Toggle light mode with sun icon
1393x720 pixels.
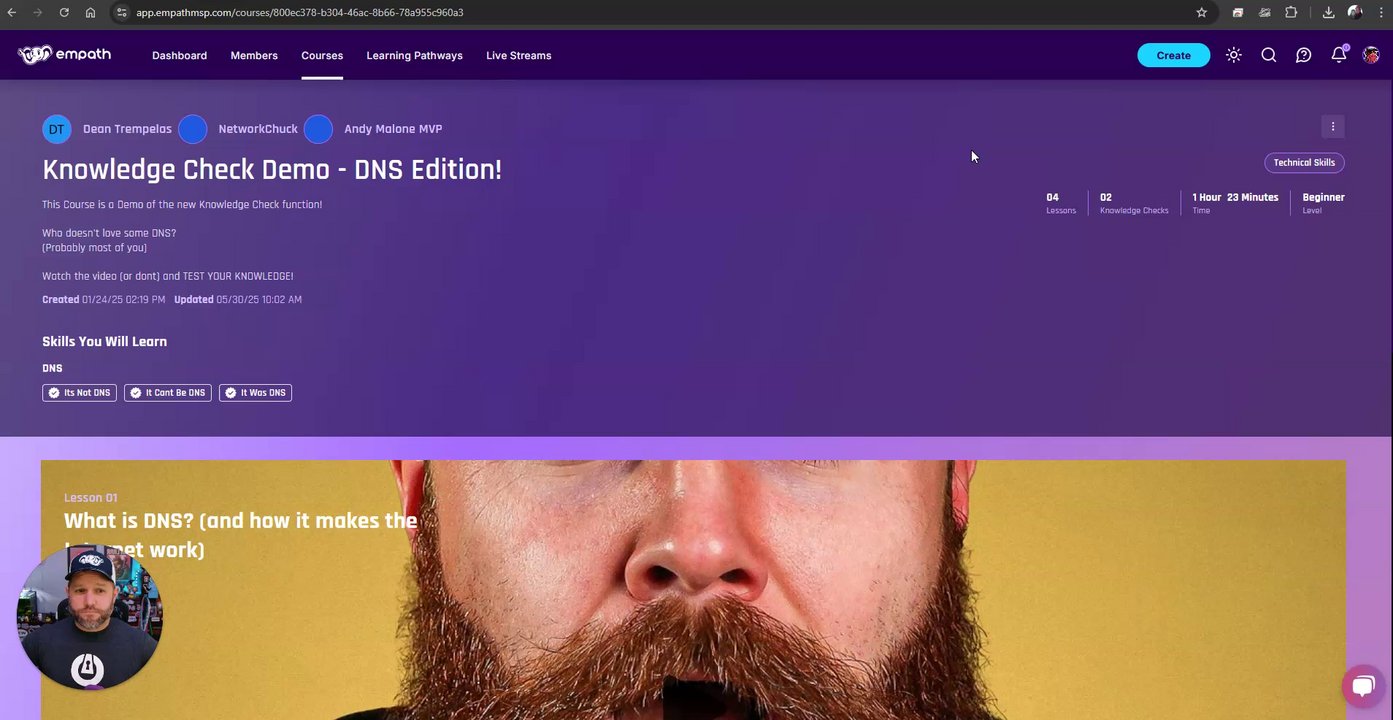tap(1233, 55)
